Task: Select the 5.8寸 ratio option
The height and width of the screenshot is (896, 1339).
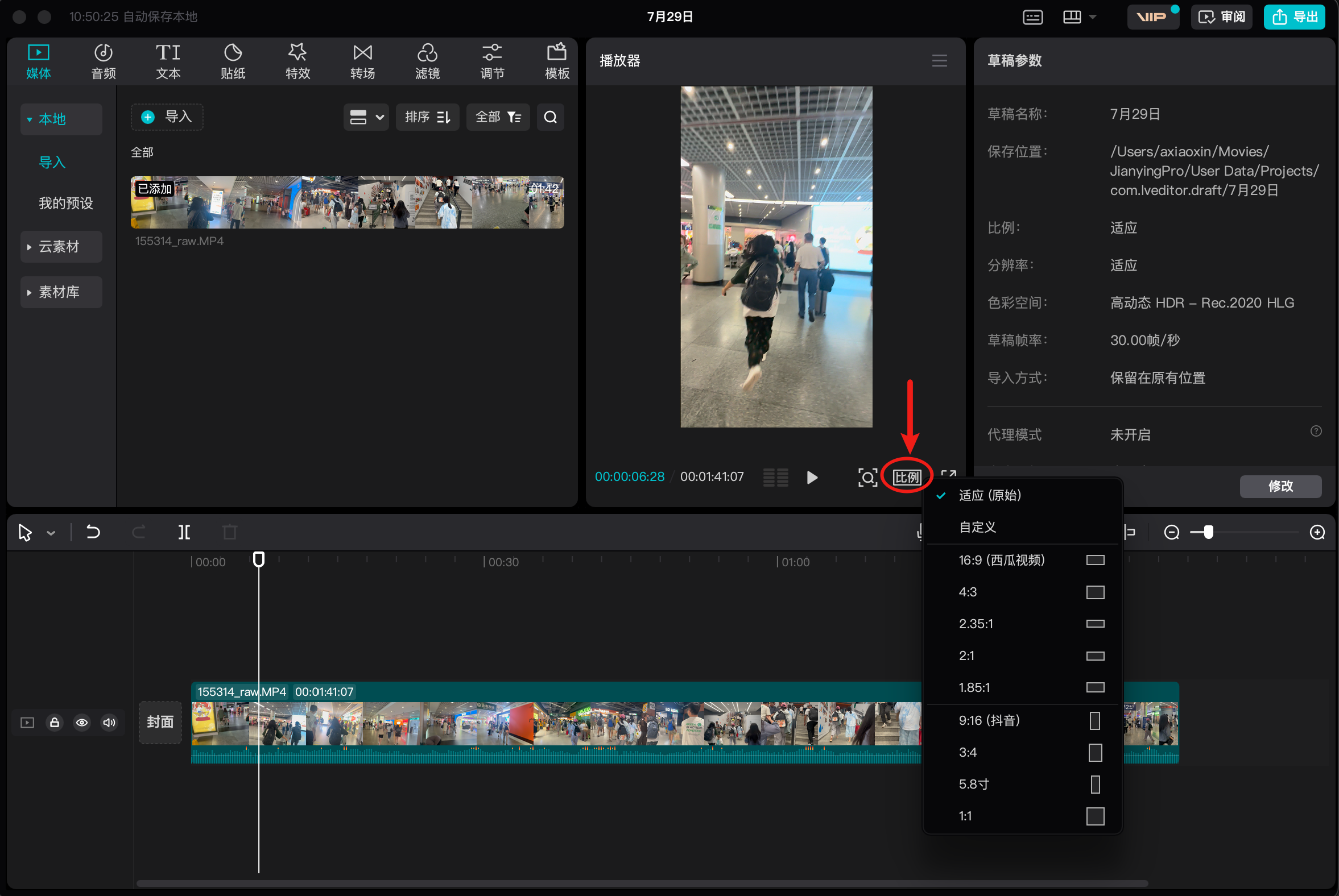Action: [x=1022, y=784]
